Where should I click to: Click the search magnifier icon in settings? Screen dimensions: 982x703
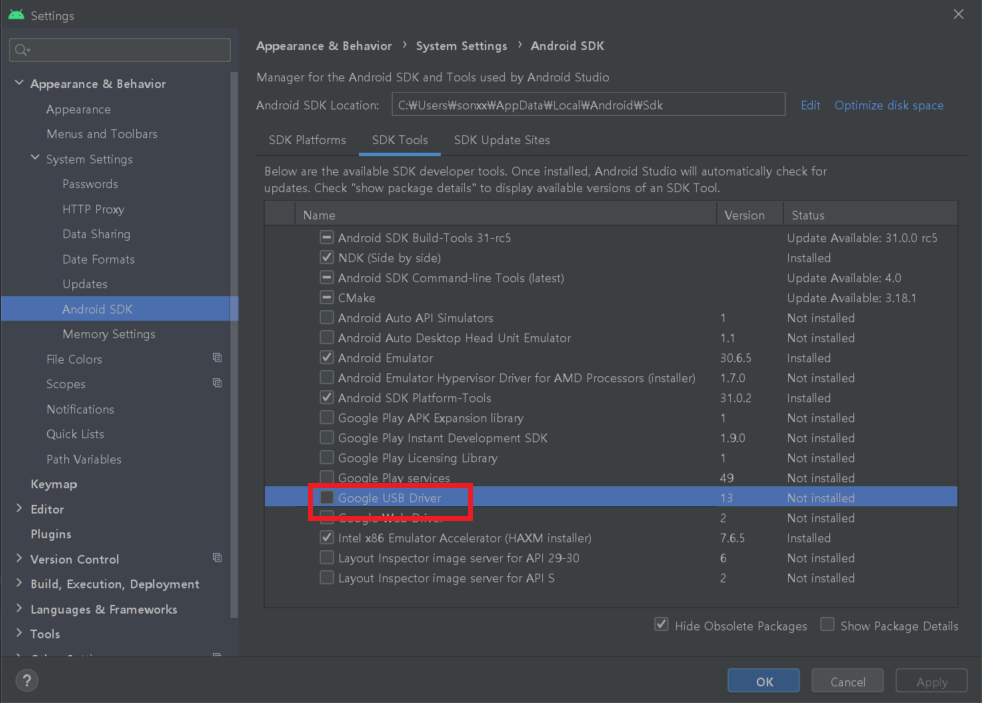[22, 50]
